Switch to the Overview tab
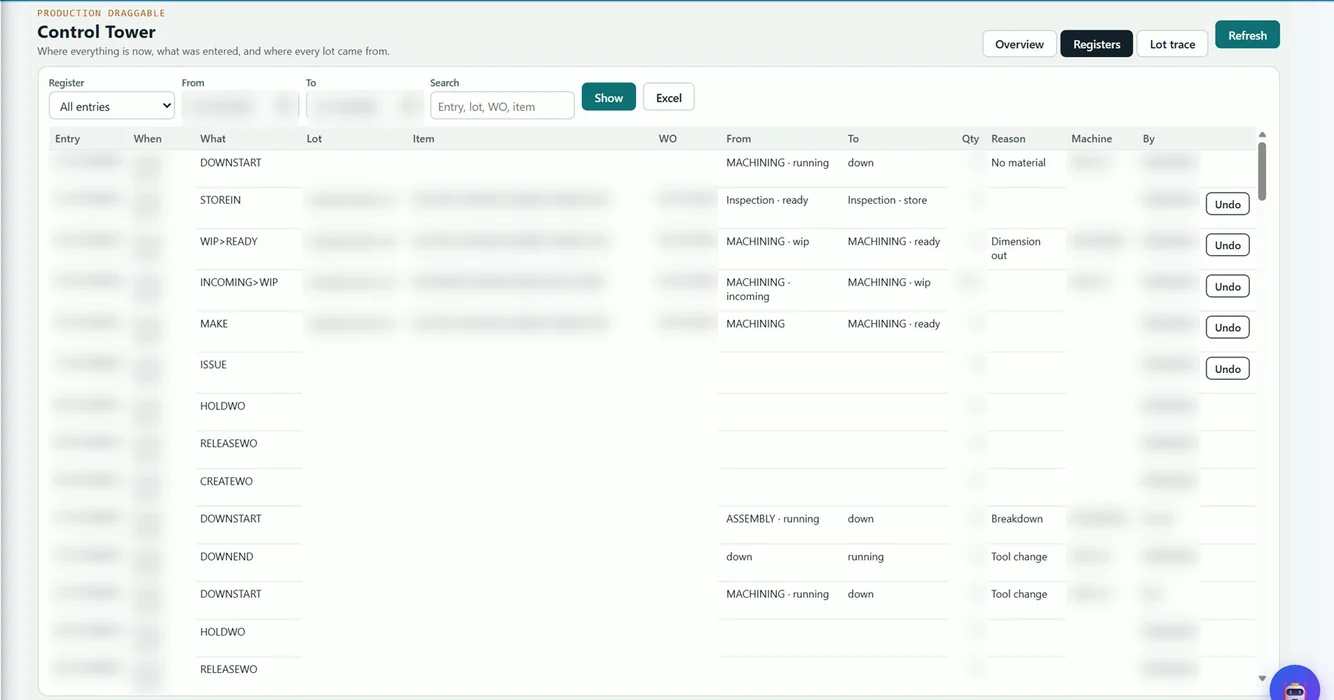Screen dimensions: 1334x700 (1019, 44)
